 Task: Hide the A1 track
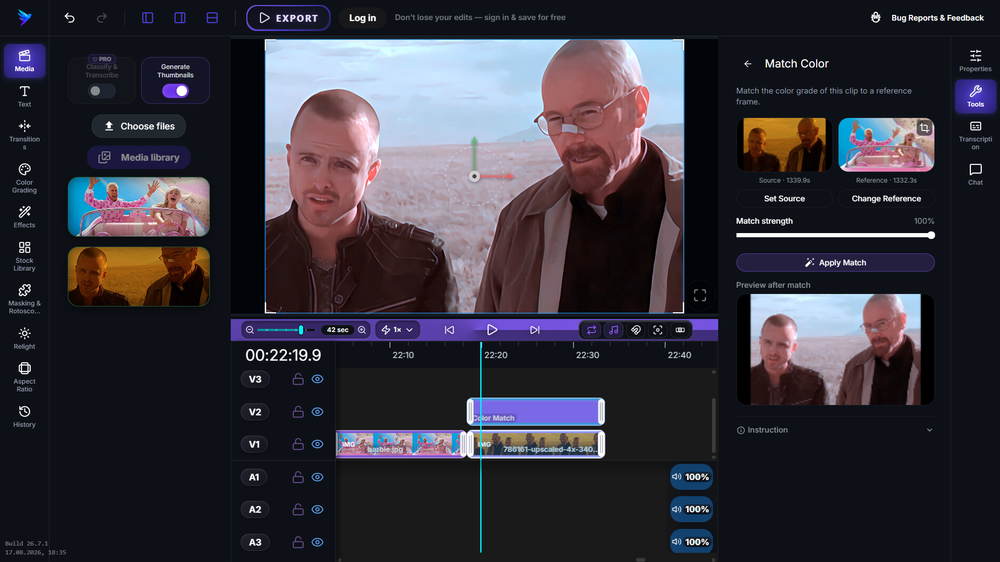coord(317,477)
